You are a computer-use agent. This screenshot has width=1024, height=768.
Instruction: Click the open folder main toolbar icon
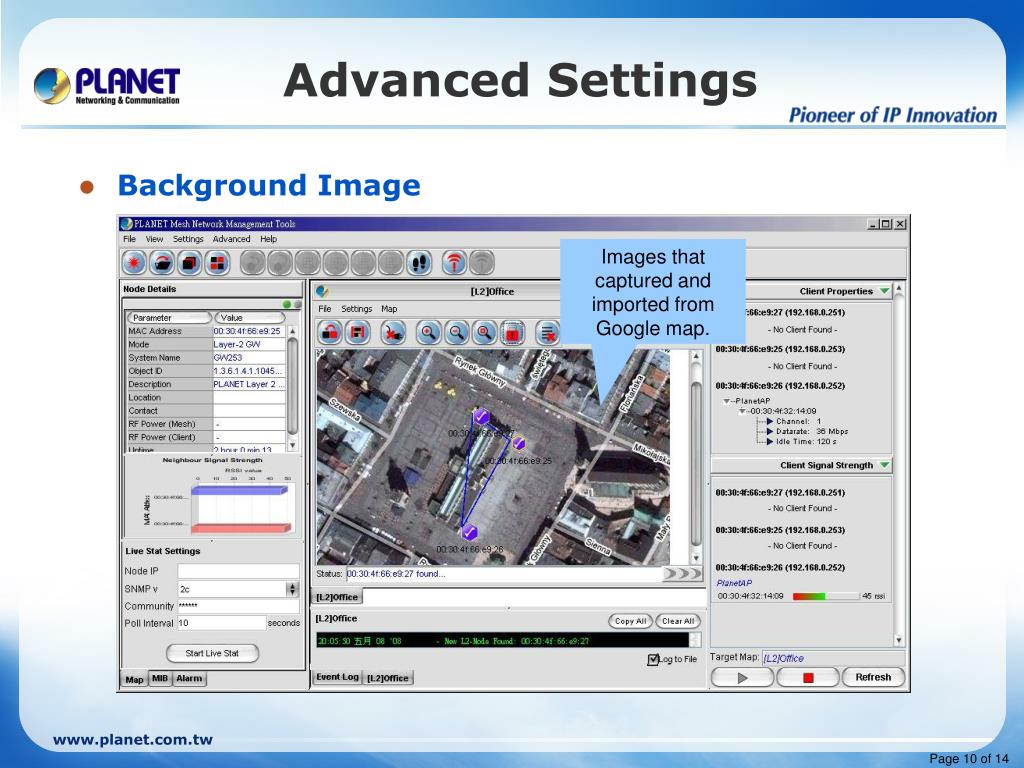pos(162,263)
